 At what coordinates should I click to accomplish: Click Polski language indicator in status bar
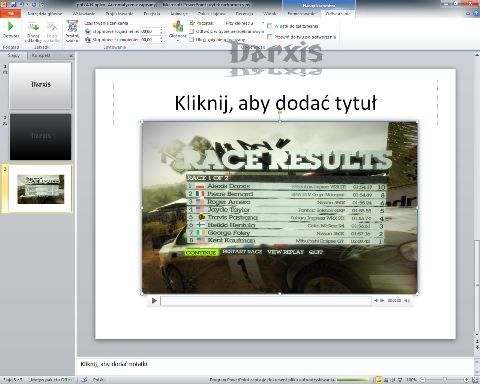[x=98, y=380]
